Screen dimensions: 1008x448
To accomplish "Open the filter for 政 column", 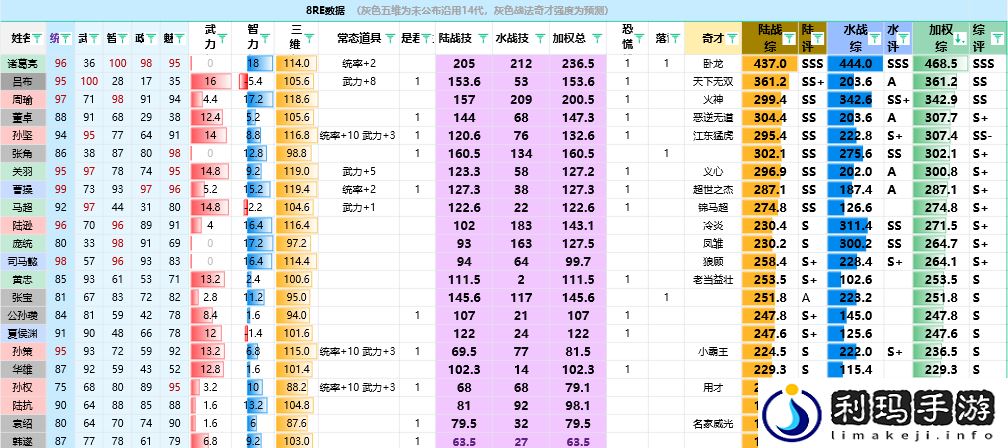I will 150,39.
